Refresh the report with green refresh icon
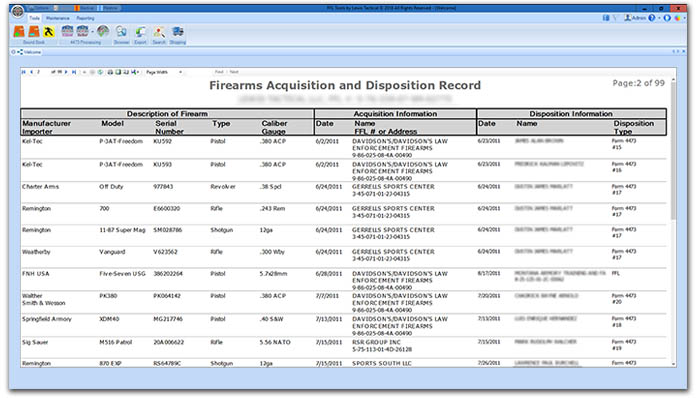The image size is (700, 398). pos(100,72)
